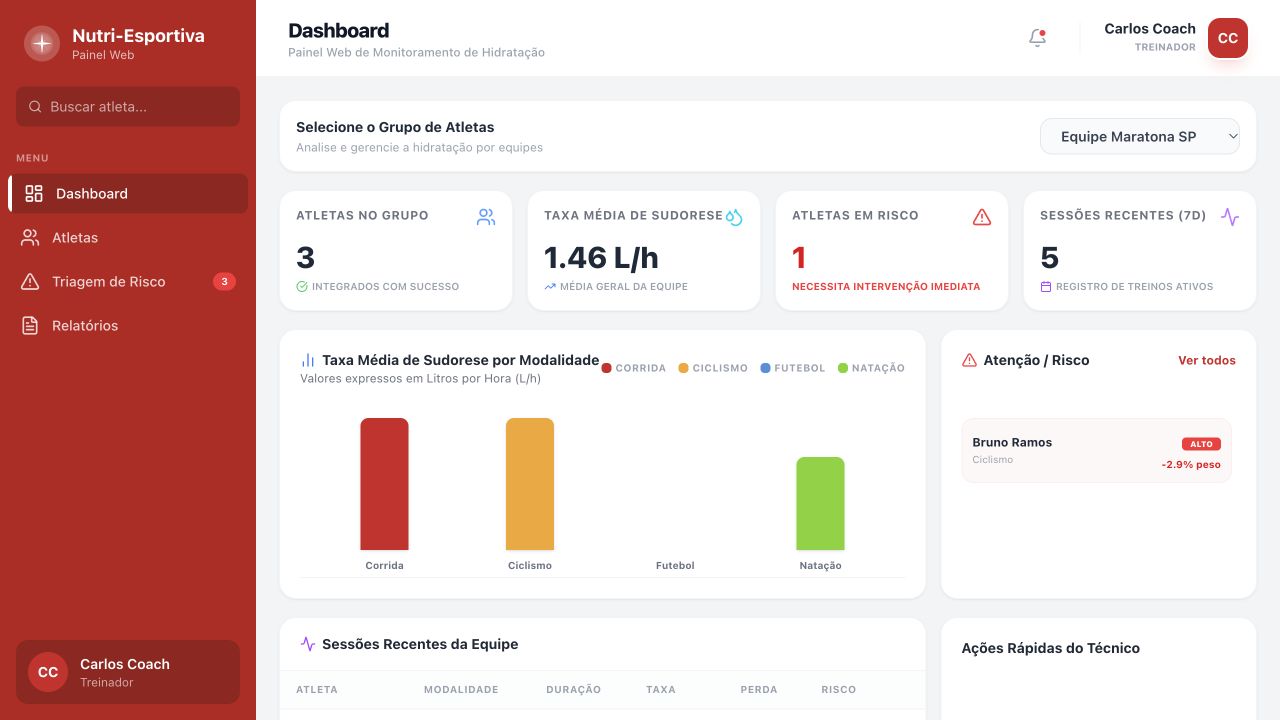1280x720 pixels.
Task: Click the Ver todos link
Action: point(1207,360)
